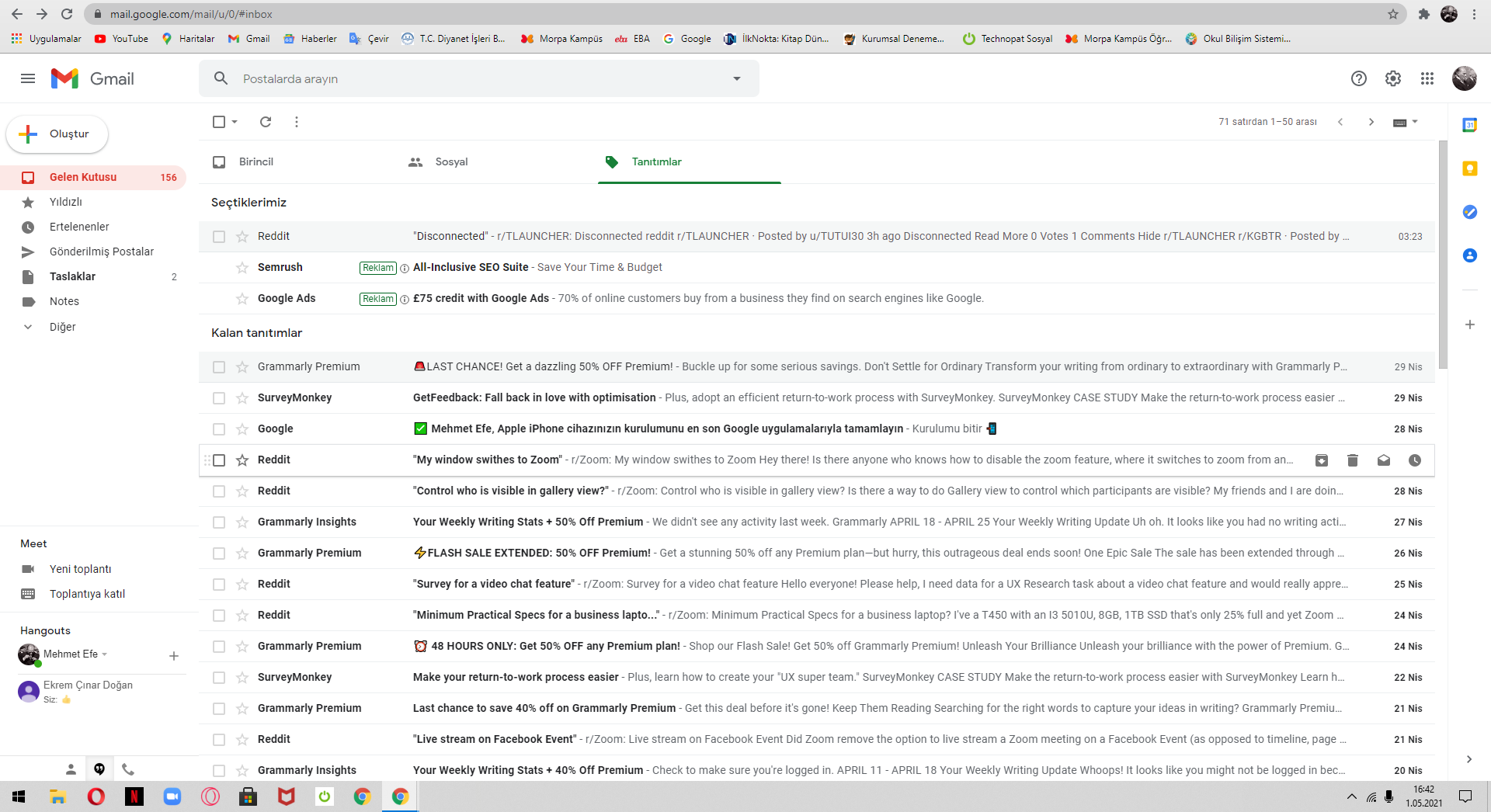Click the Postalarda arayın search field

click(x=478, y=78)
